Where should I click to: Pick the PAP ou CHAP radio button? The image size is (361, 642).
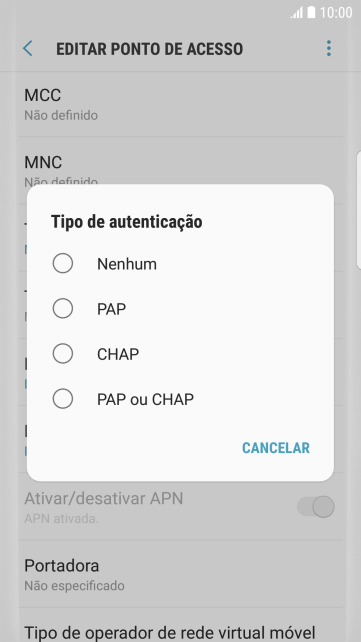[x=63, y=399]
